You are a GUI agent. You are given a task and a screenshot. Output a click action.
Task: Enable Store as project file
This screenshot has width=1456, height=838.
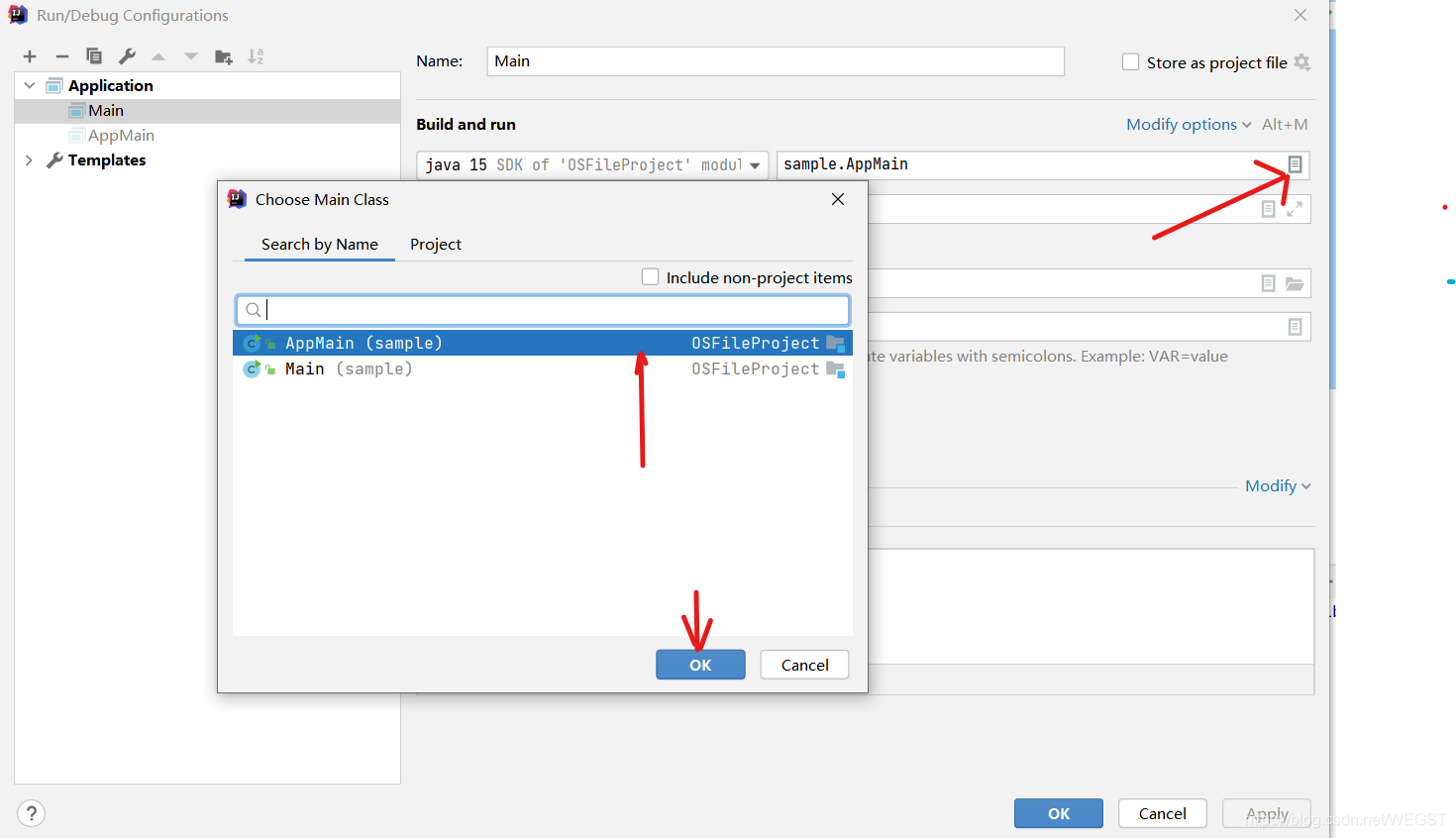tap(1130, 61)
